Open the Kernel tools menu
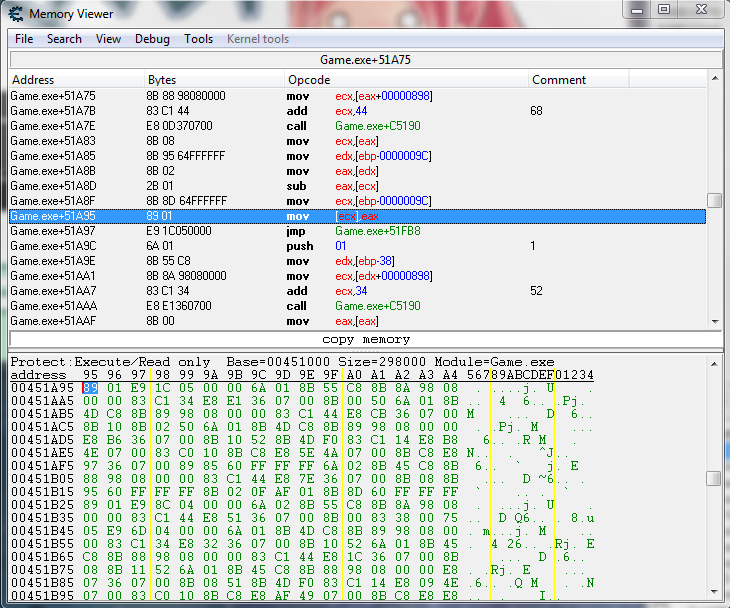Image resolution: width=730 pixels, height=608 pixels. [x=258, y=39]
